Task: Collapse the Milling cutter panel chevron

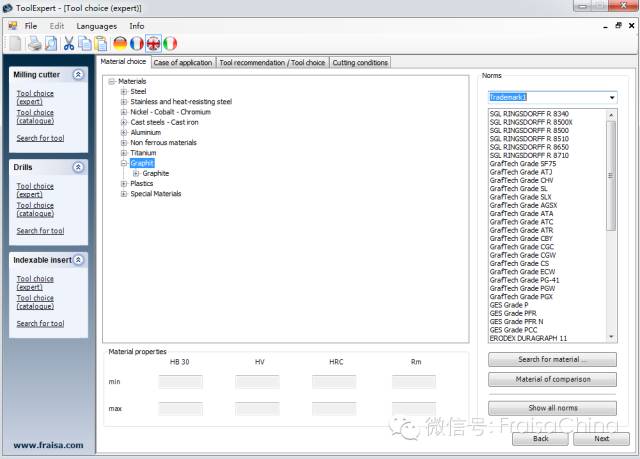Action: 78,74
